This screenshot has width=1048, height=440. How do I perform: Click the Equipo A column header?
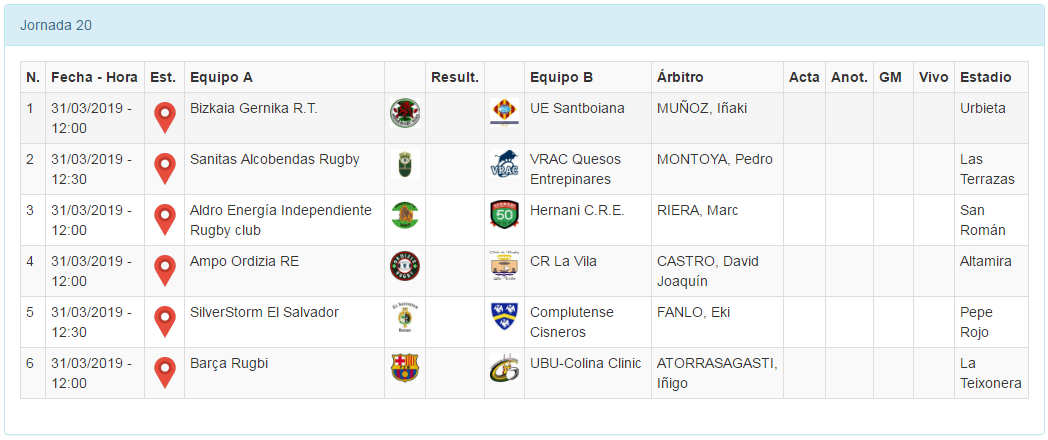point(221,77)
